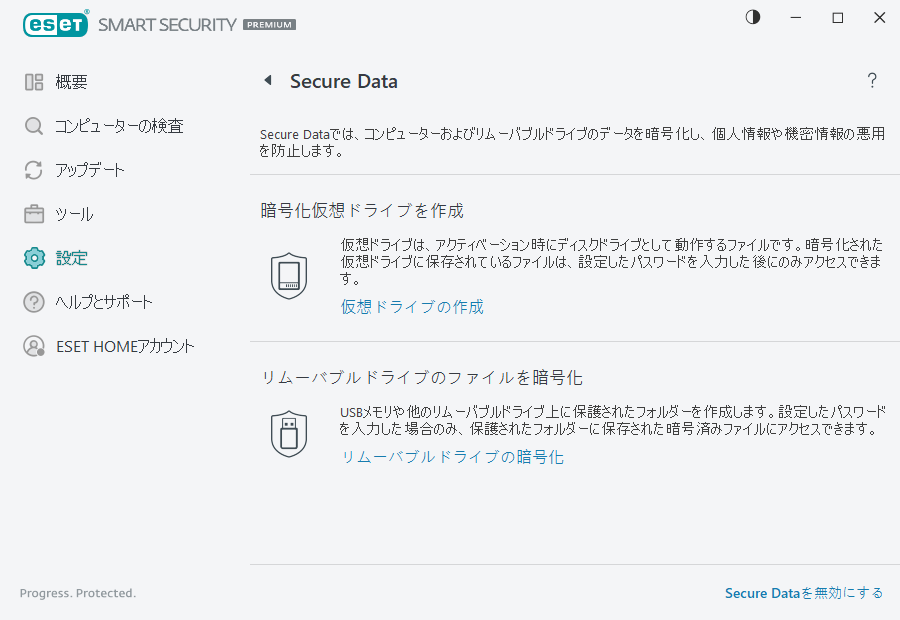
Task: Open help via the ? icon
Action: [872, 80]
